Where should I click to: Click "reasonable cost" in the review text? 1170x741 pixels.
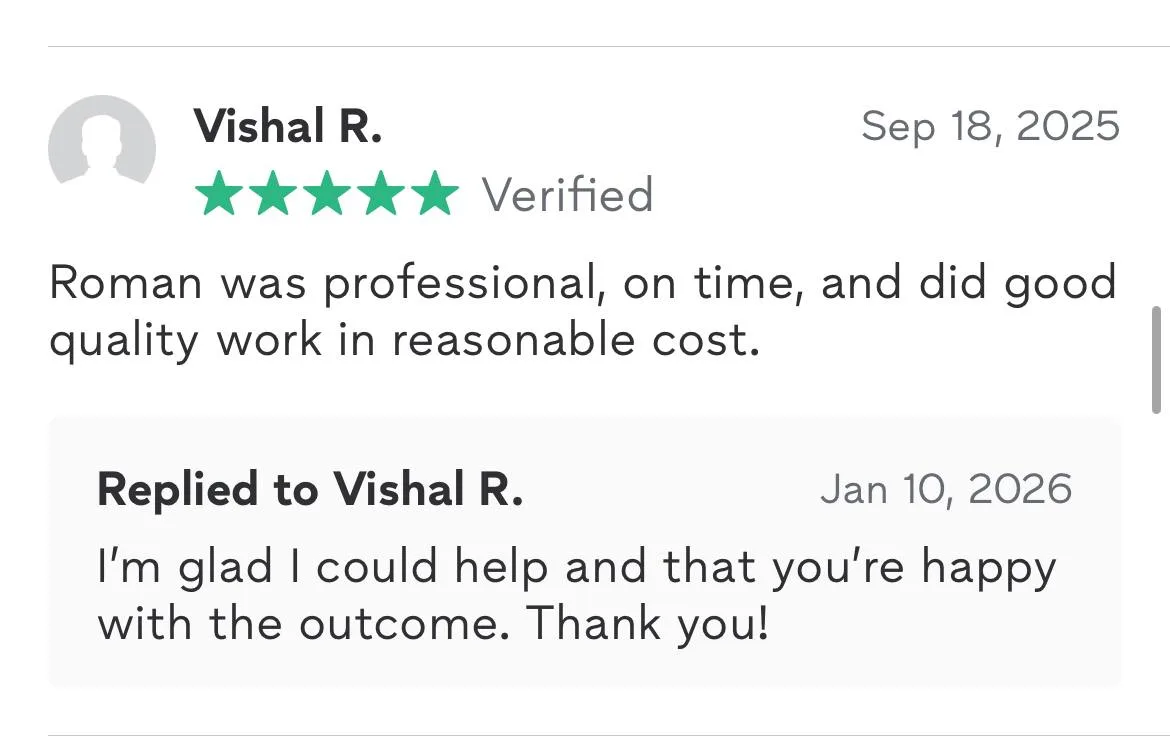[x=575, y=341]
